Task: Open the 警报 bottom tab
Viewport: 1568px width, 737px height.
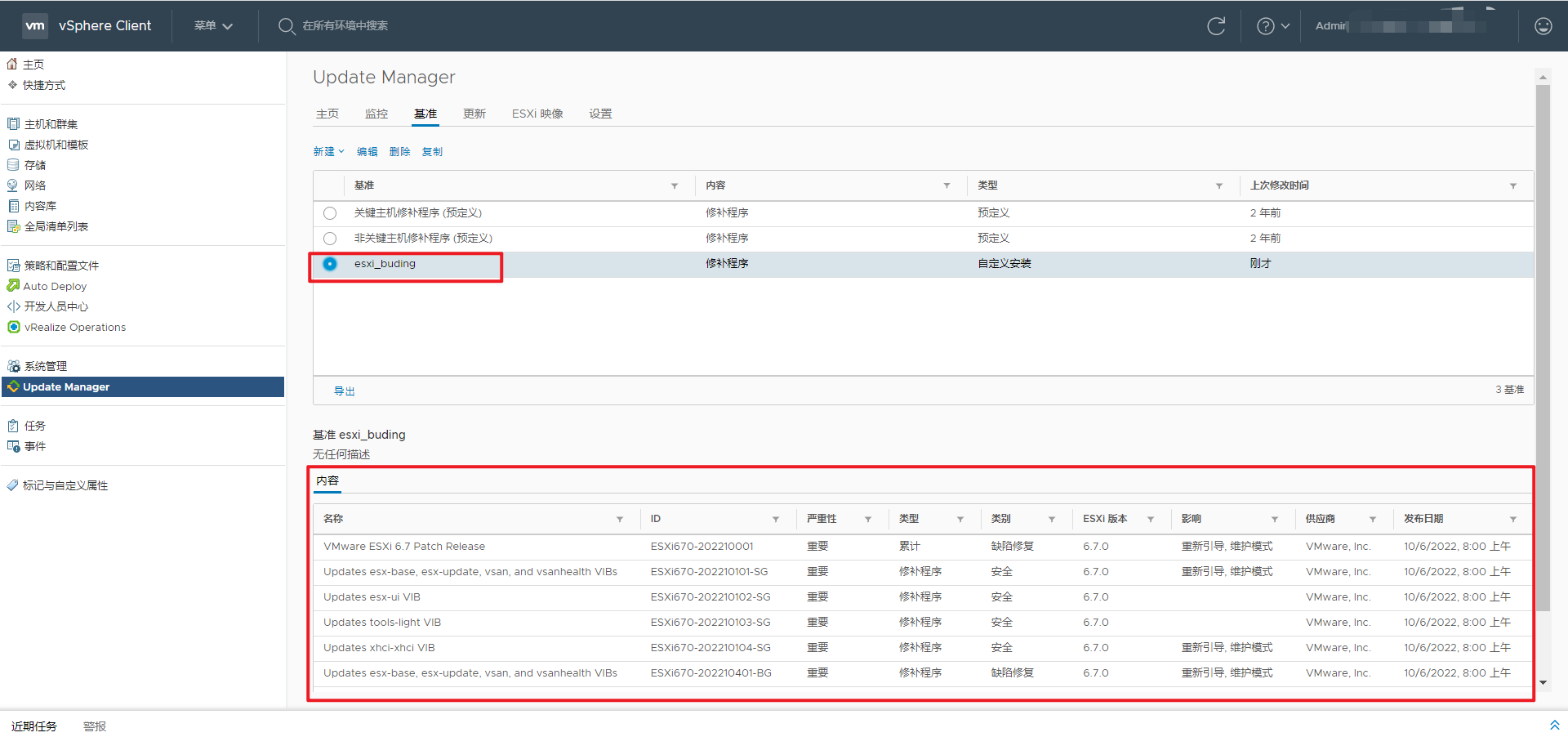Action: click(x=95, y=726)
